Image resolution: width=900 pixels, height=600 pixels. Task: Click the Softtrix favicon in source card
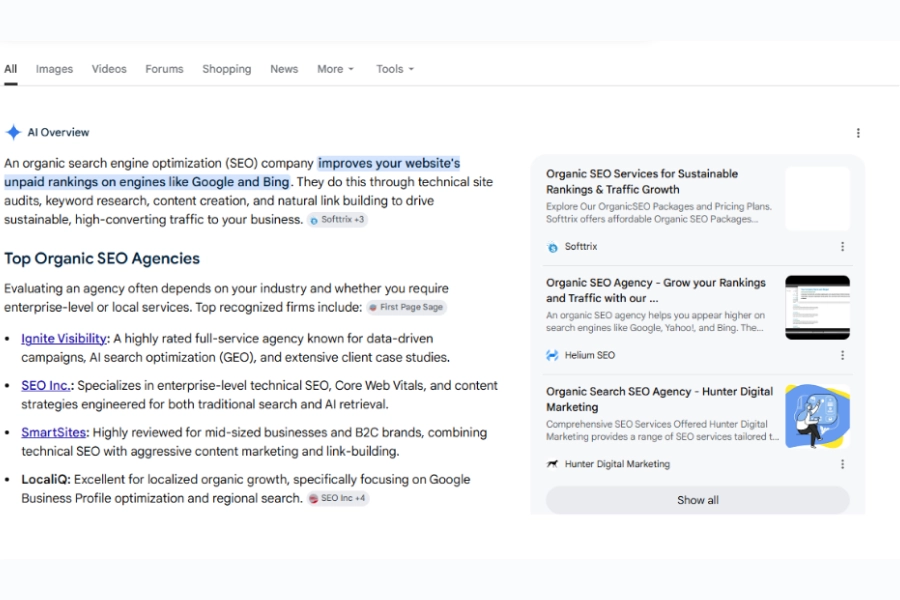[x=552, y=247]
